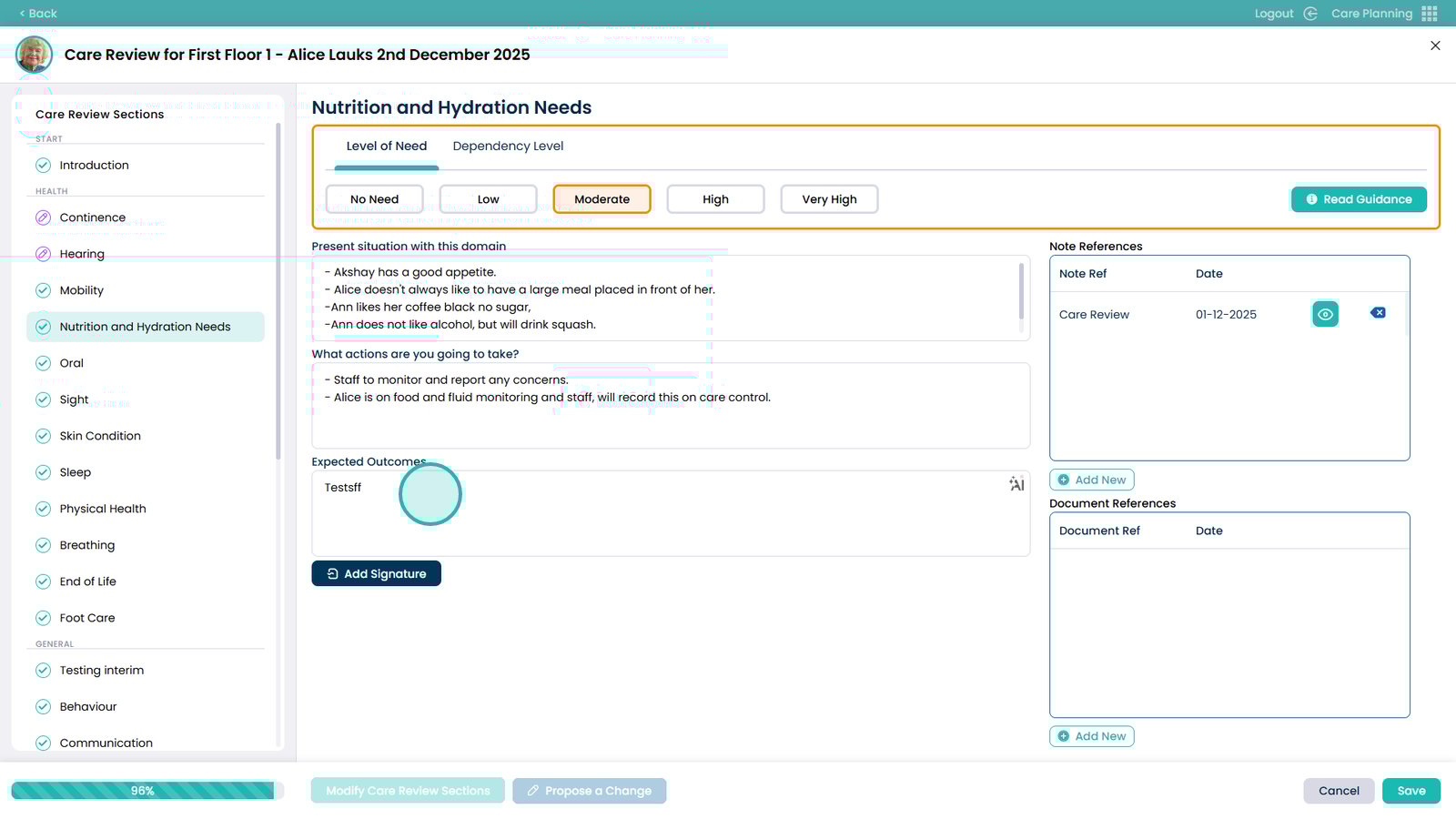Screen dimensions: 1456x819
Task: Set level of need to No Need
Action: coord(374,199)
